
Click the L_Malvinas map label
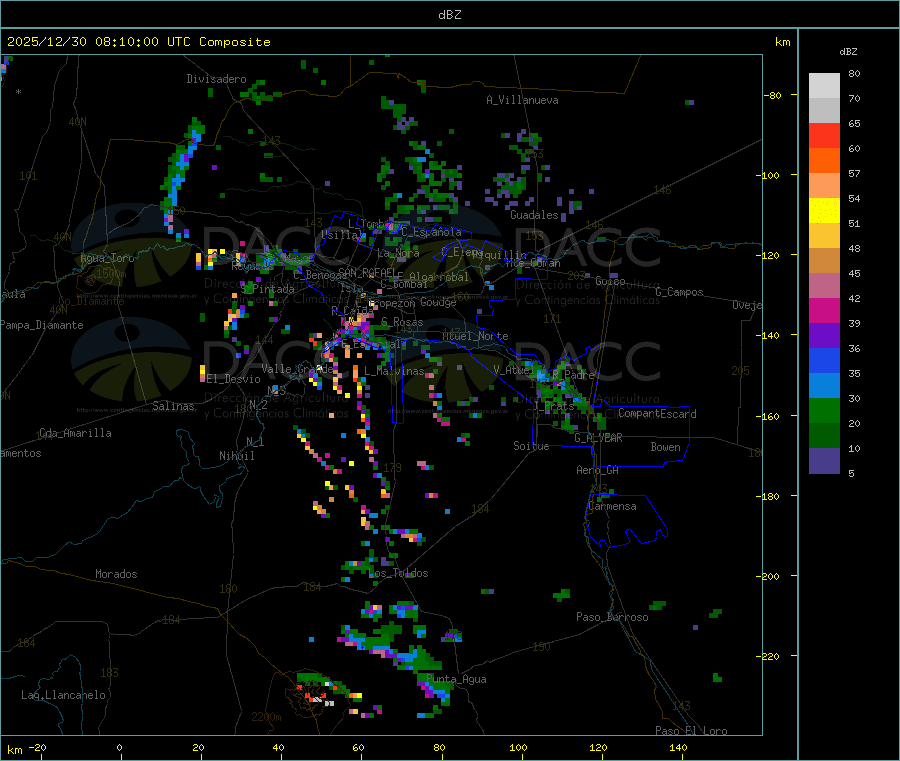(x=394, y=371)
